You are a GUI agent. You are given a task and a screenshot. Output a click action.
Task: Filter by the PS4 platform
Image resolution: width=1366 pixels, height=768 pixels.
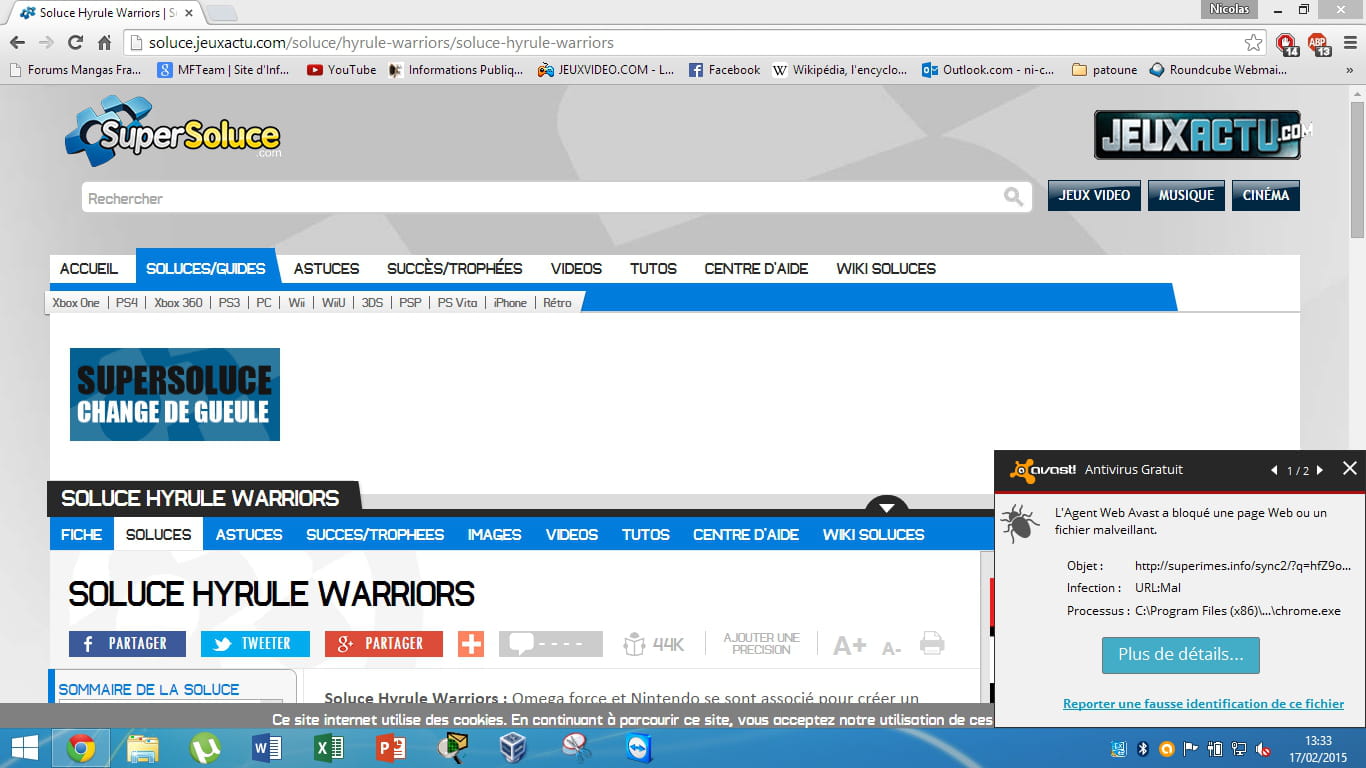click(x=127, y=302)
